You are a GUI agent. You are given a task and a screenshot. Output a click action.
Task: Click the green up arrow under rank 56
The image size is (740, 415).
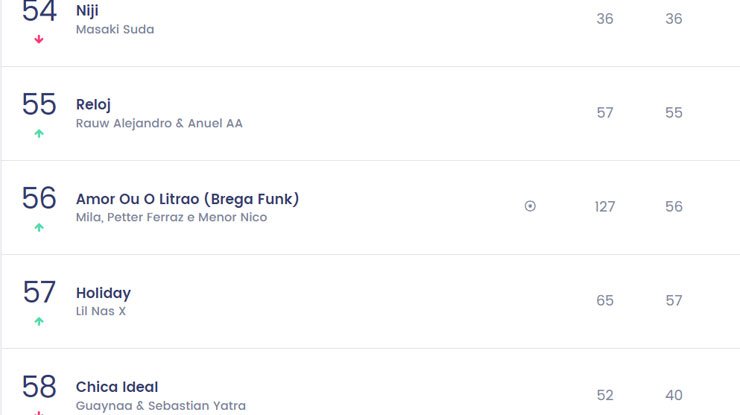click(39, 228)
